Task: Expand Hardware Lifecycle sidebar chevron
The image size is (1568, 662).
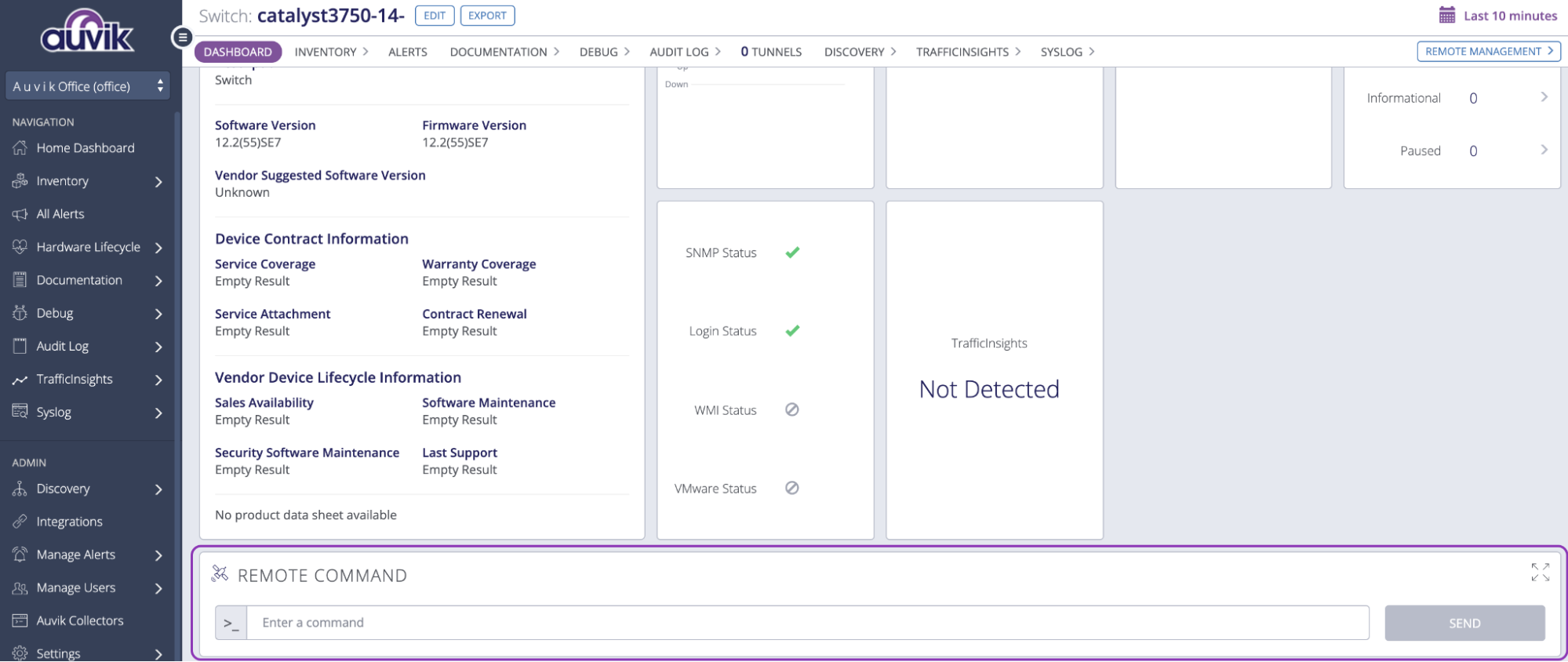Action: tap(158, 247)
